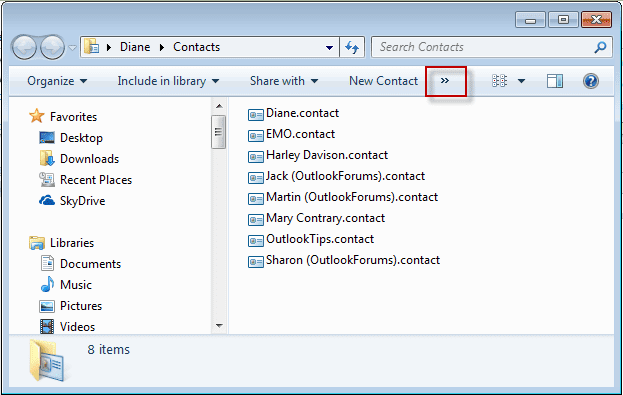This screenshot has height=395, width=623.
Task: Select EMO.contact file
Action: pos(300,134)
